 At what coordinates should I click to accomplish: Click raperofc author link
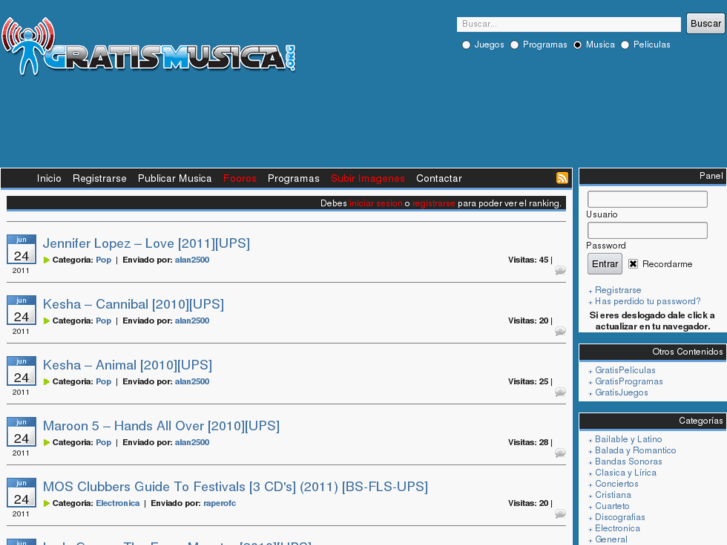click(x=219, y=503)
